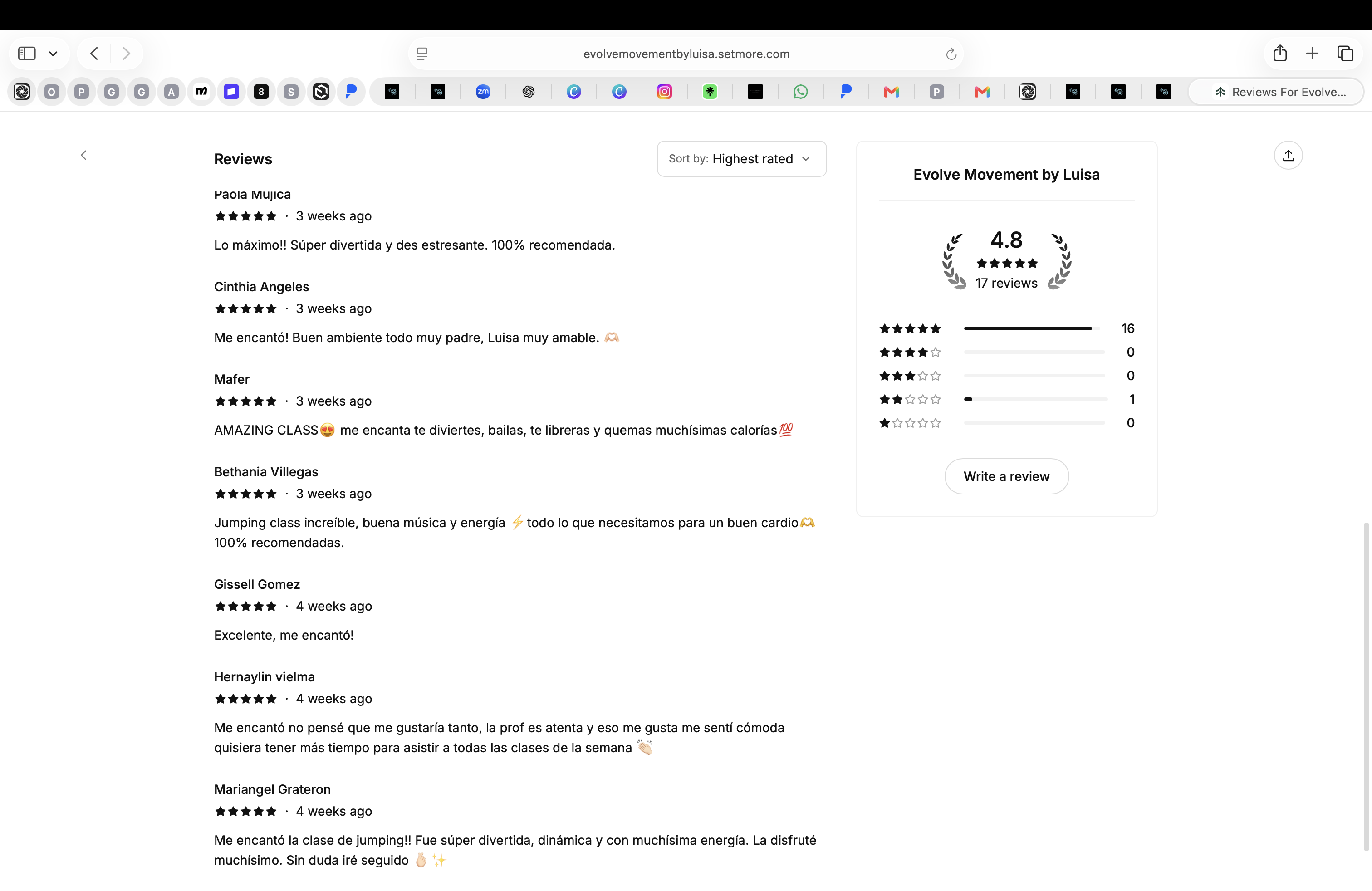This screenshot has height=891, width=1372.
Task: Click the 17 reviews count
Action: 1006,283
